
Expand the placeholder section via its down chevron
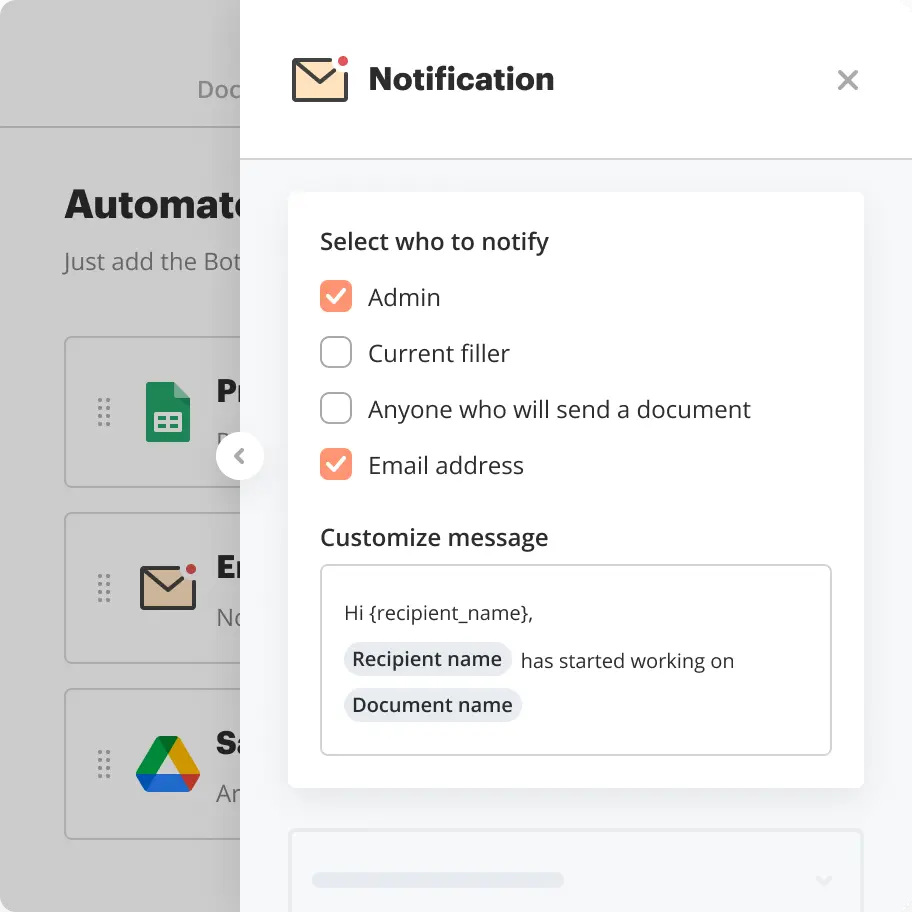(x=823, y=880)
